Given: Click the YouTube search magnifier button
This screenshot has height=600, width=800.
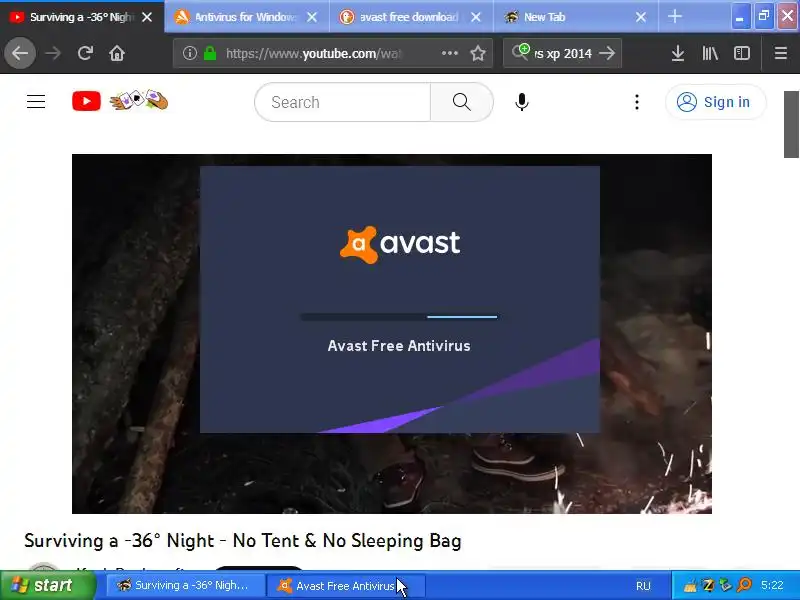Looking at the screenshot, I should tap(462, 102).
